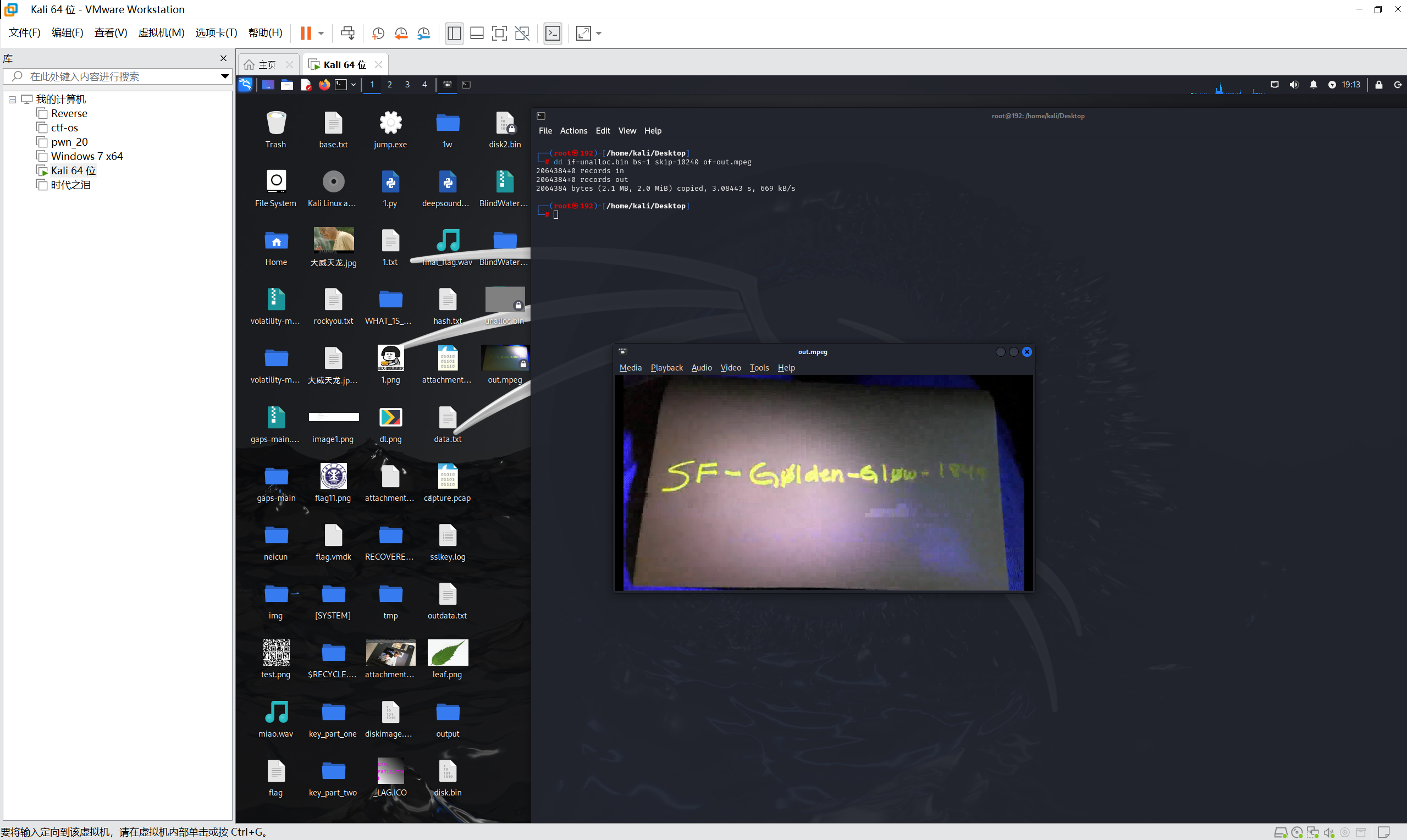Image resolution: width=1407 pixels, height=840 pixels.
Task: Toggle the library sidebar view icon
Action: pyautogui.click(x=454, y=34)
